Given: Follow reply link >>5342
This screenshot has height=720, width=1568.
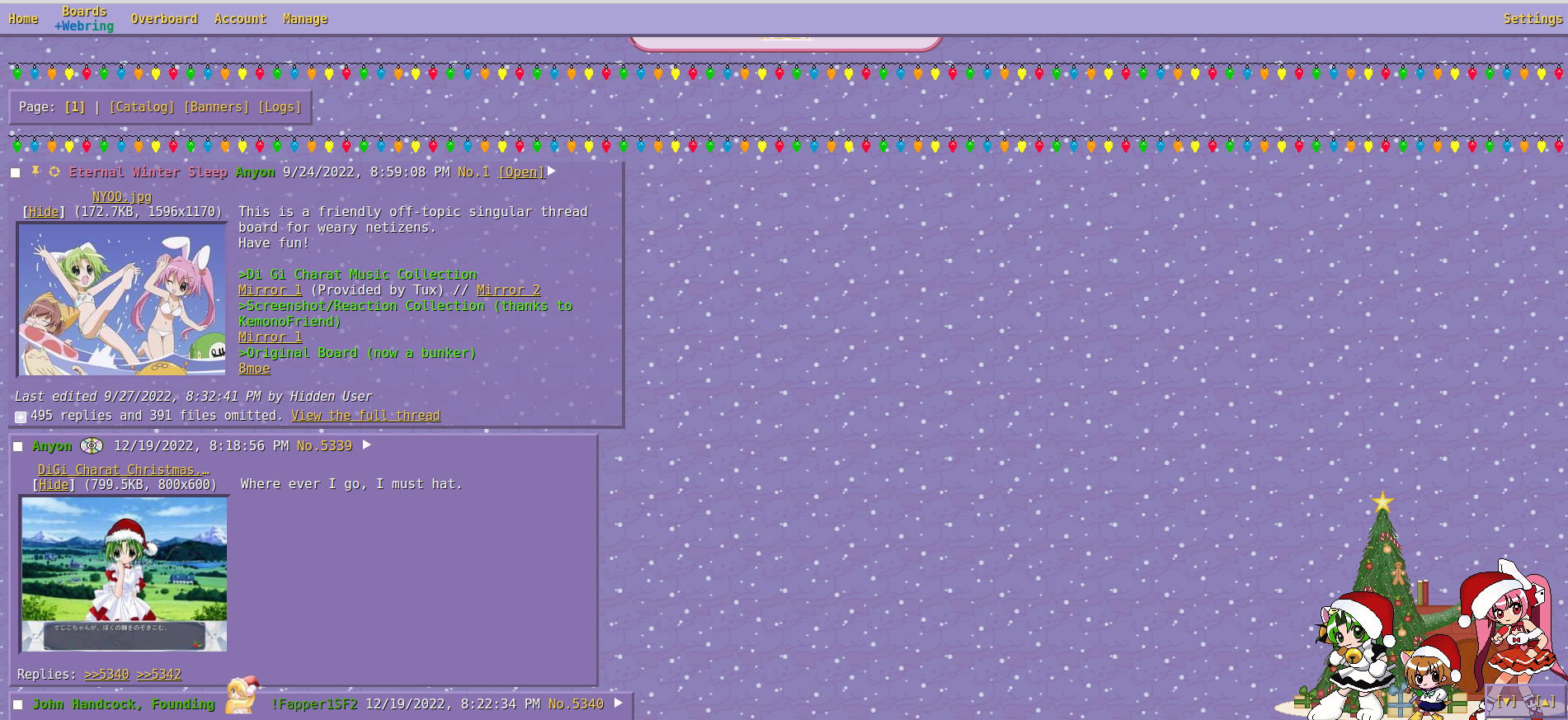Looking at the screenshot, I should click(158, 675).
